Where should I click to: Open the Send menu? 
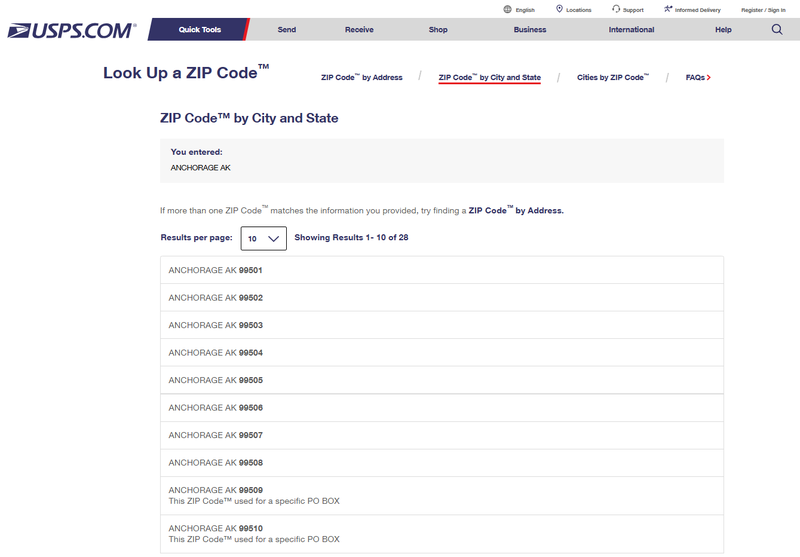click(x=287, y=30)
